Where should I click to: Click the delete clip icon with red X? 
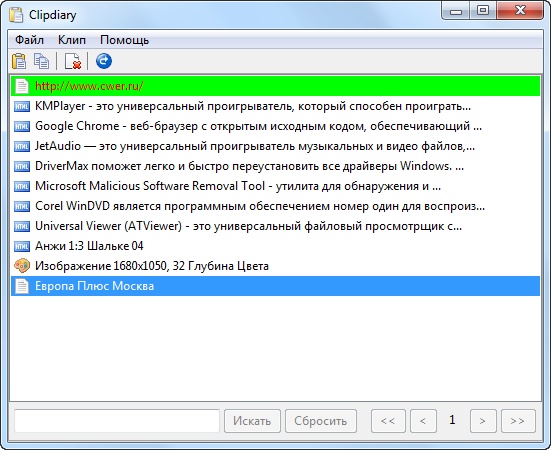(x=73, y=61)
